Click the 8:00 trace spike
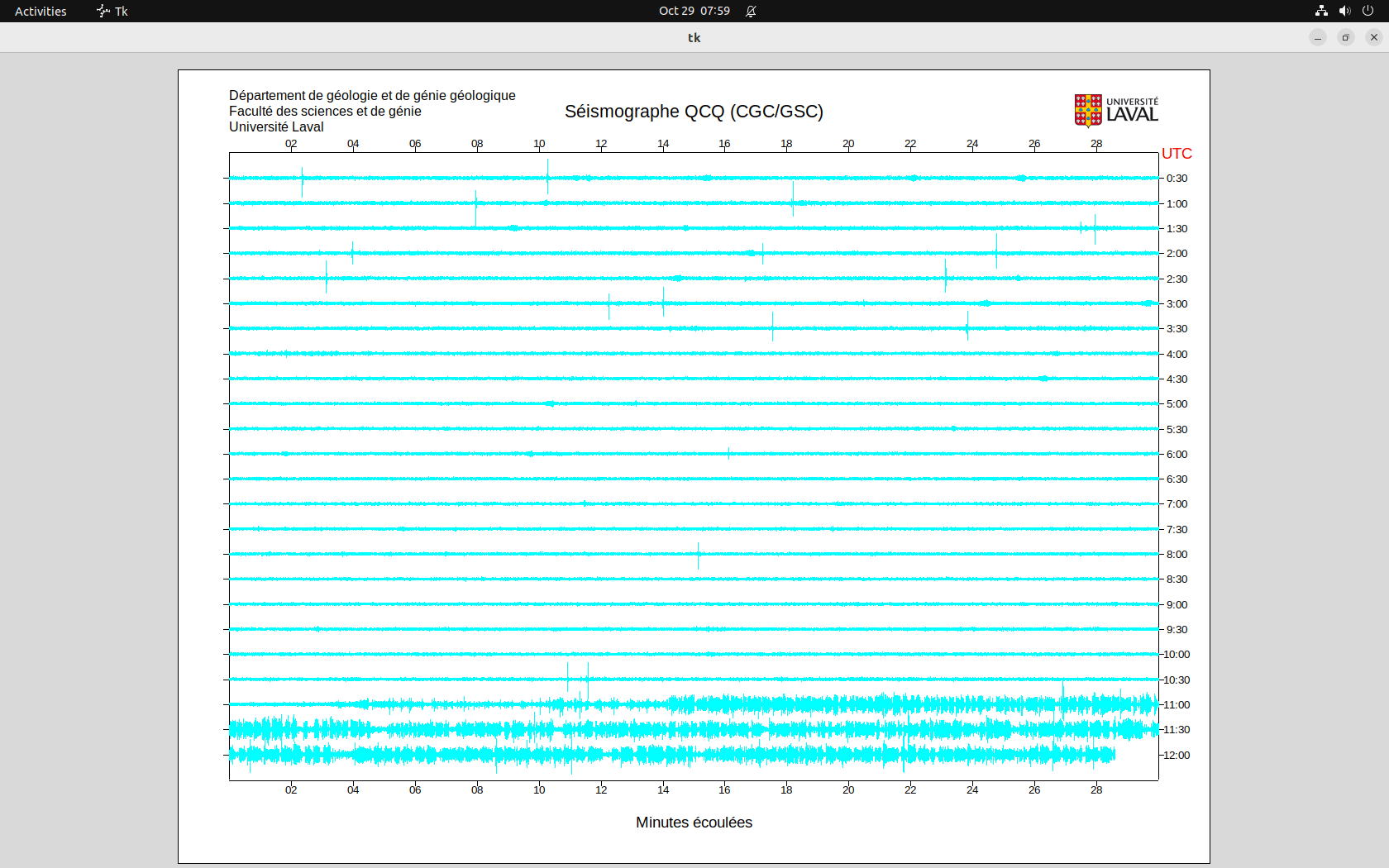1389x868 pixels. pos(699,555)
